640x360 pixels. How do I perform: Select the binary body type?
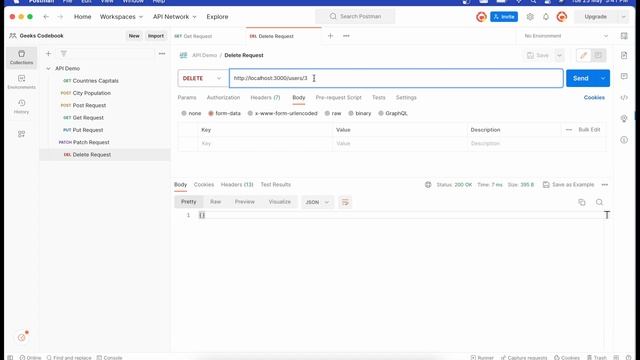[360, 113]
